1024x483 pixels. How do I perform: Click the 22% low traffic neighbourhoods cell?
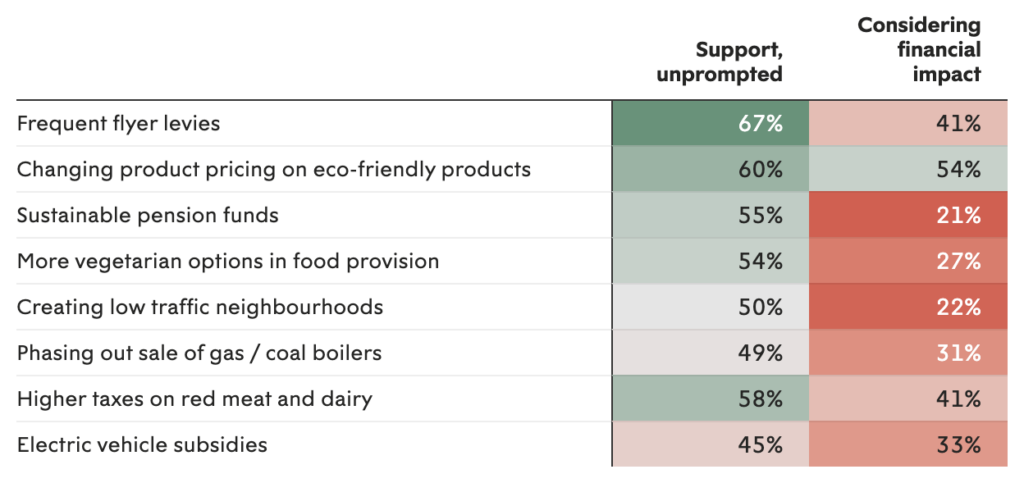[x=906, y=307]
